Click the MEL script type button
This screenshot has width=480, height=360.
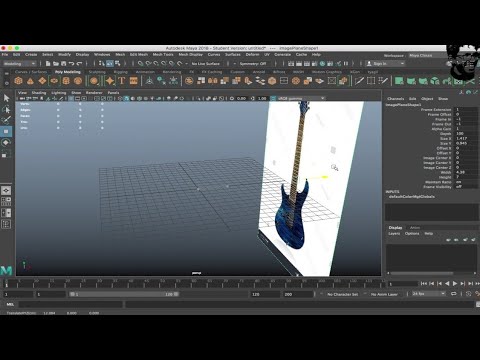pos(10,304)
